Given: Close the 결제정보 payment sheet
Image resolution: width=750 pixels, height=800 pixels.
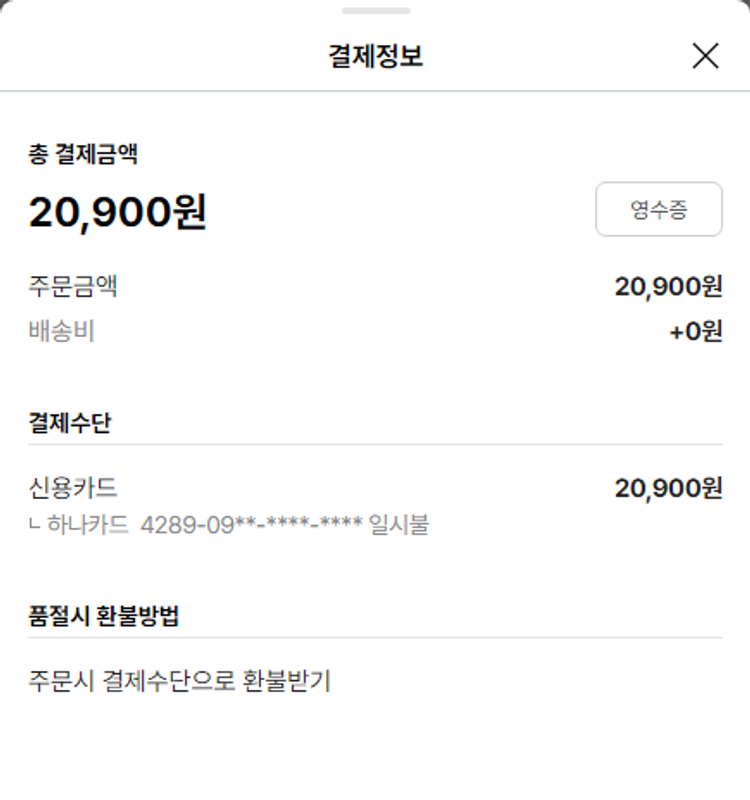Looking at the screenshot, I should coord(705,56).
